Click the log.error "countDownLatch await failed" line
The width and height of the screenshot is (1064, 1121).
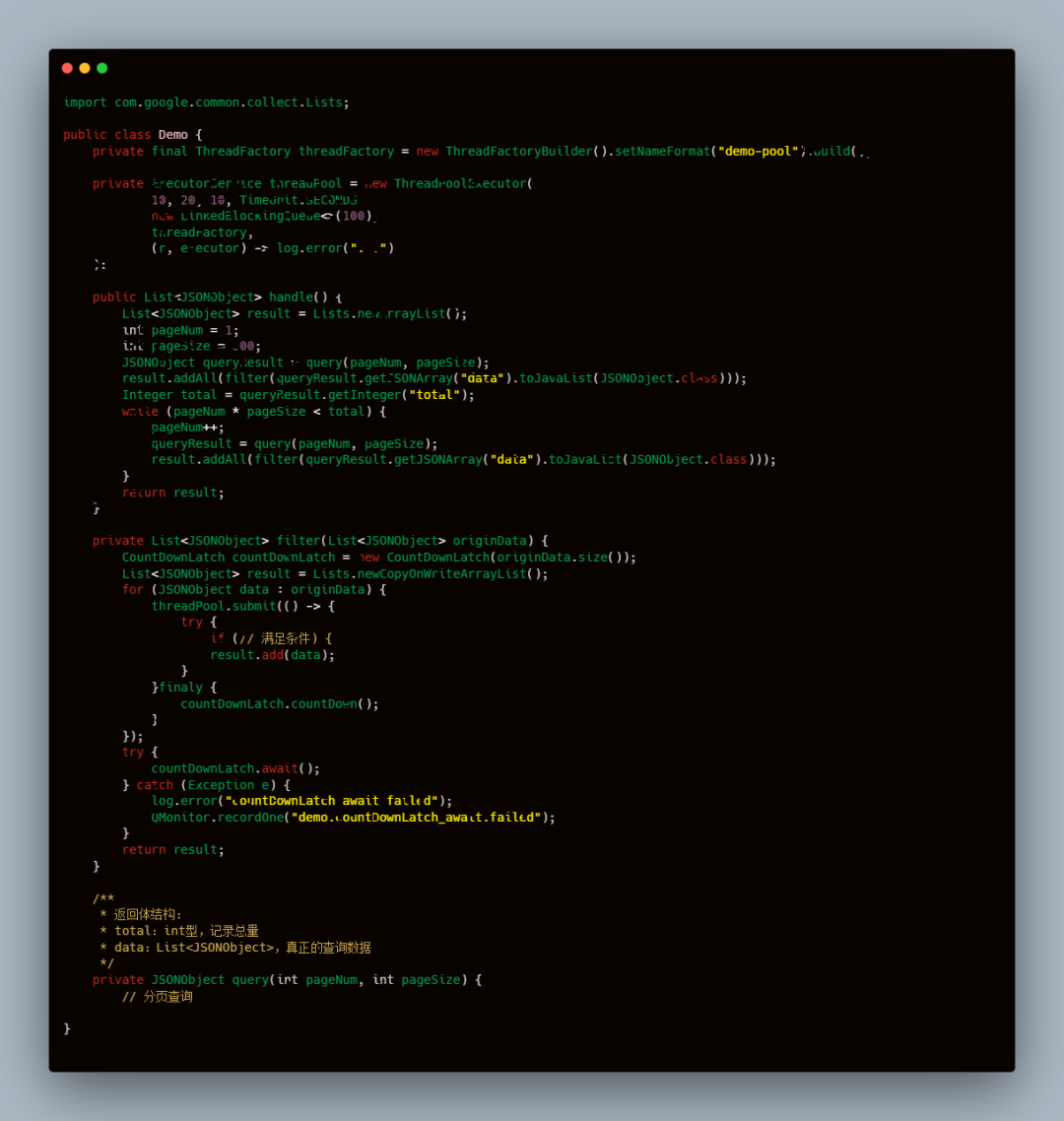[301, 801]
